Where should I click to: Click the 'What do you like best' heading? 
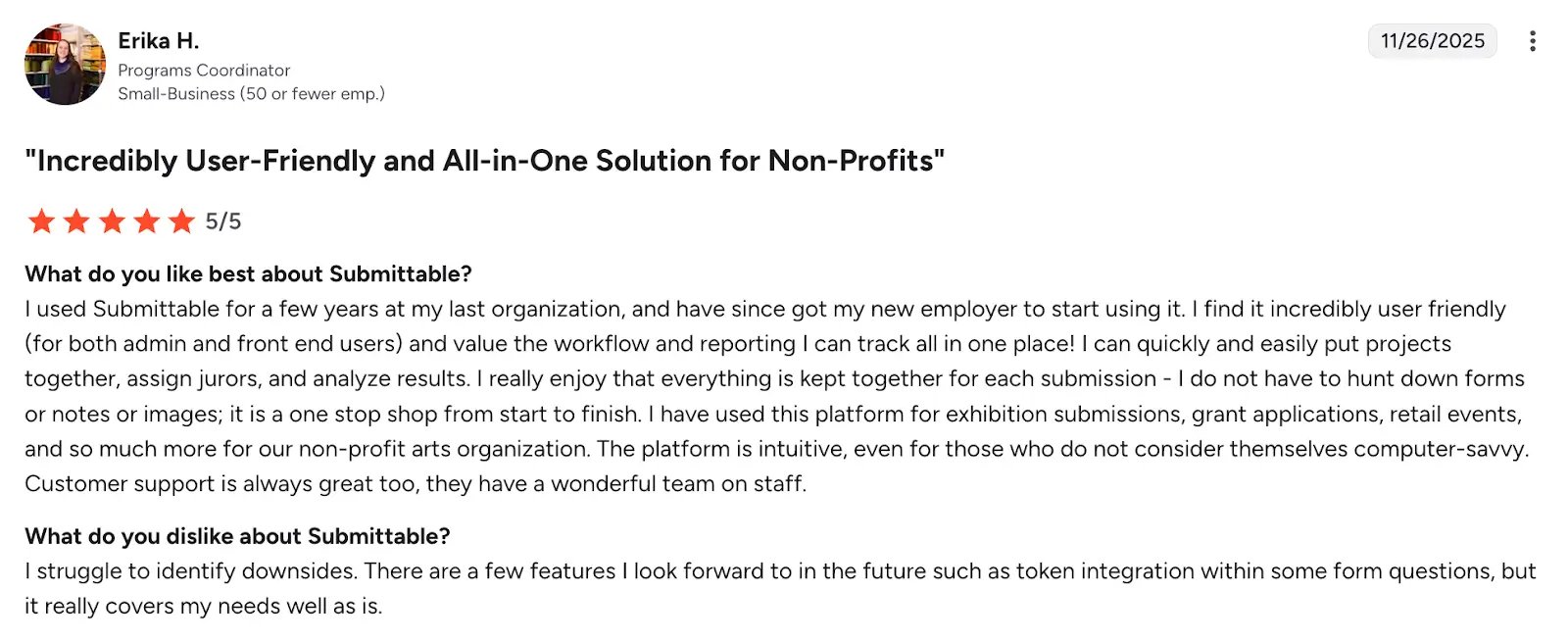(x=248, y=274)
